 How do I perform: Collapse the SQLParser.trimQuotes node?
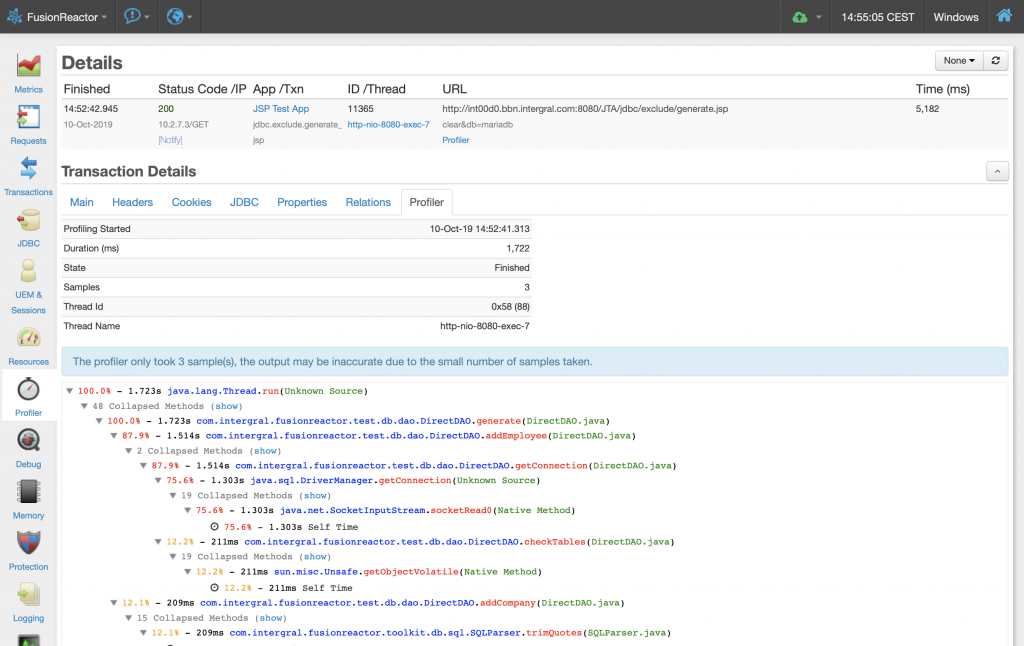(x=143, y=633)
